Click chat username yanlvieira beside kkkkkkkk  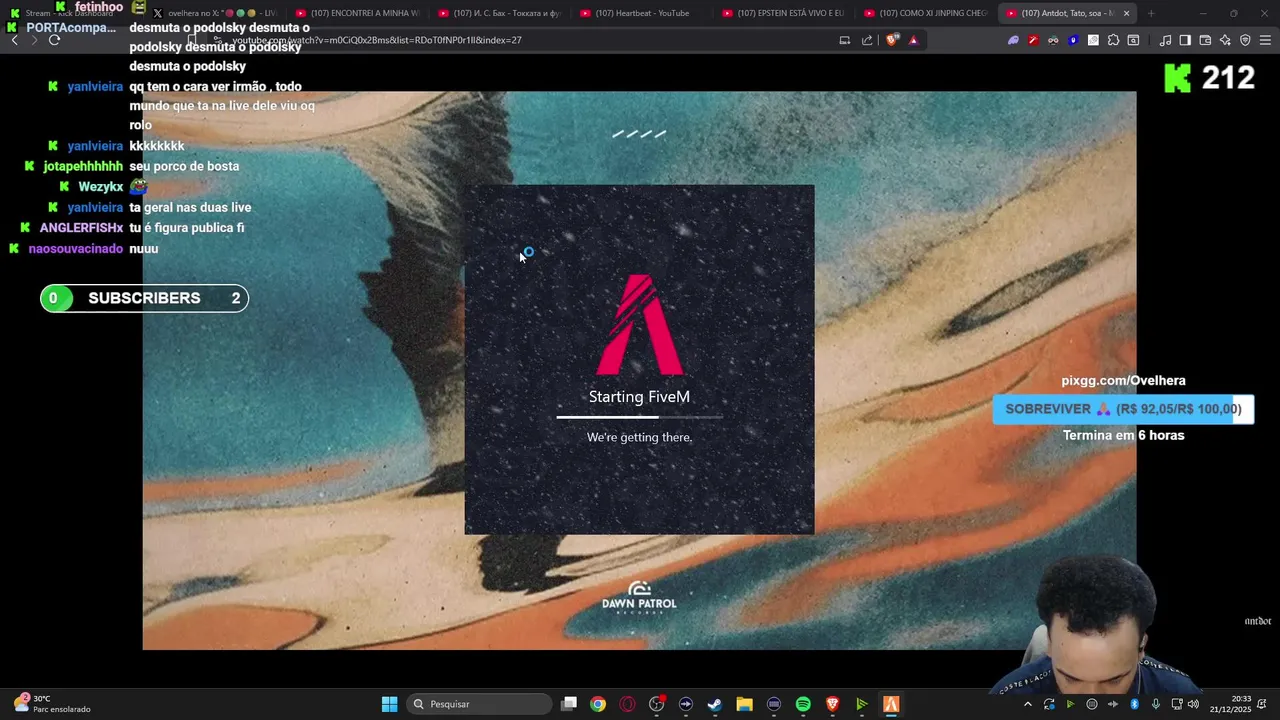tap(96, 146)
